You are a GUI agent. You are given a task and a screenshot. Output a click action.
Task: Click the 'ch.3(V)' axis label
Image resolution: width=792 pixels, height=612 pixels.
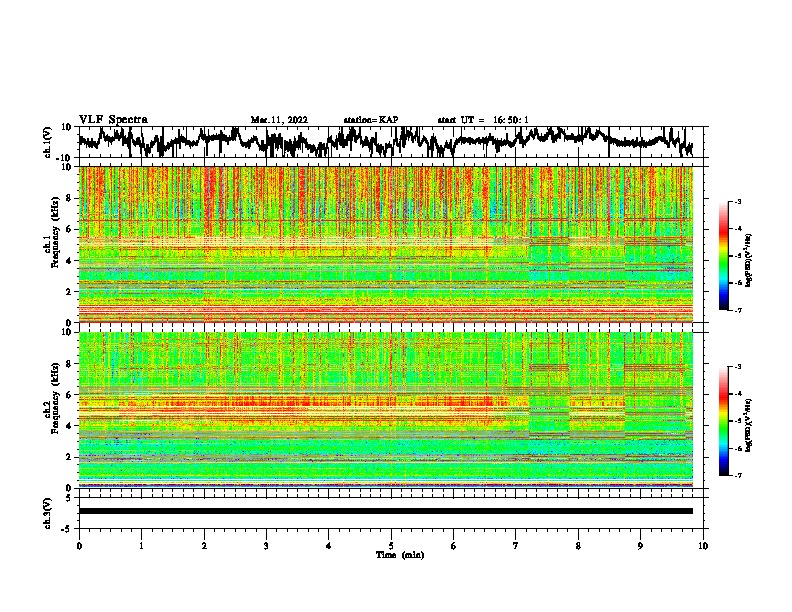click(x=48, y=513)
